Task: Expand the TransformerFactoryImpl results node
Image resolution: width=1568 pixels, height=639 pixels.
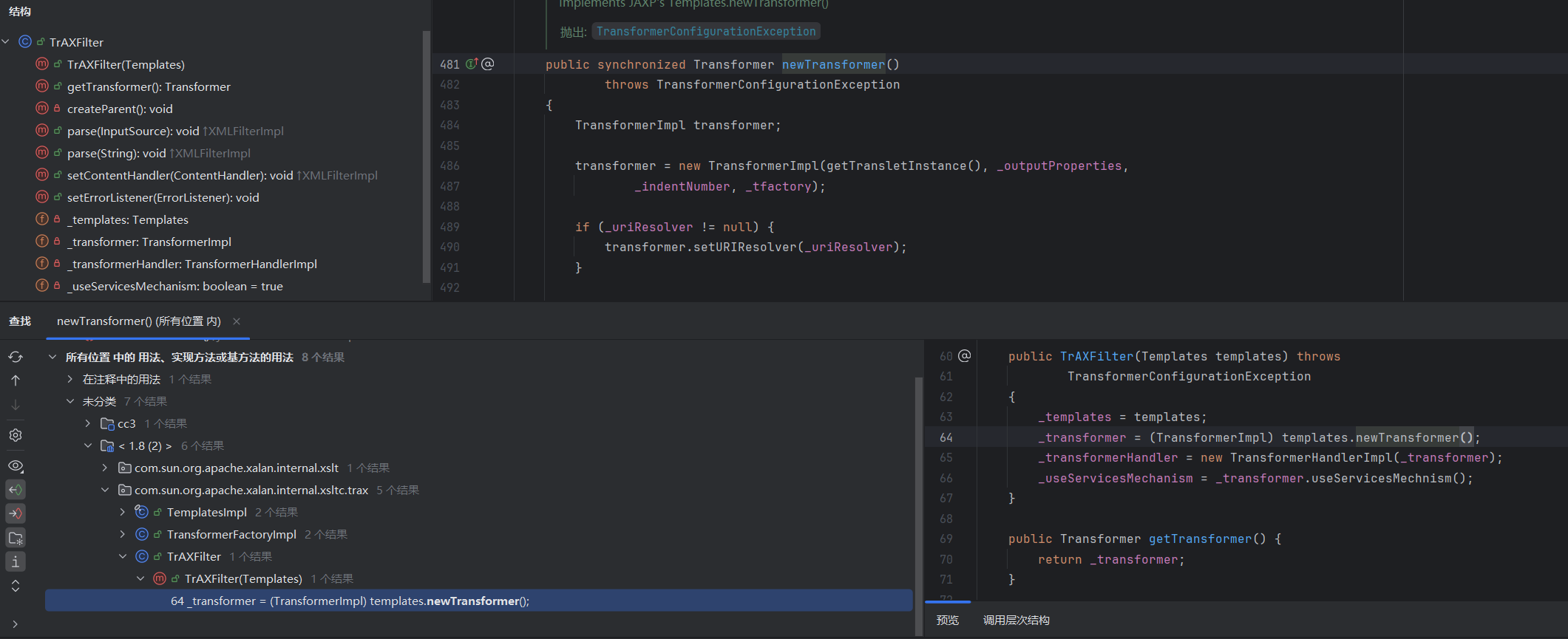Action: tap(123, 534)
